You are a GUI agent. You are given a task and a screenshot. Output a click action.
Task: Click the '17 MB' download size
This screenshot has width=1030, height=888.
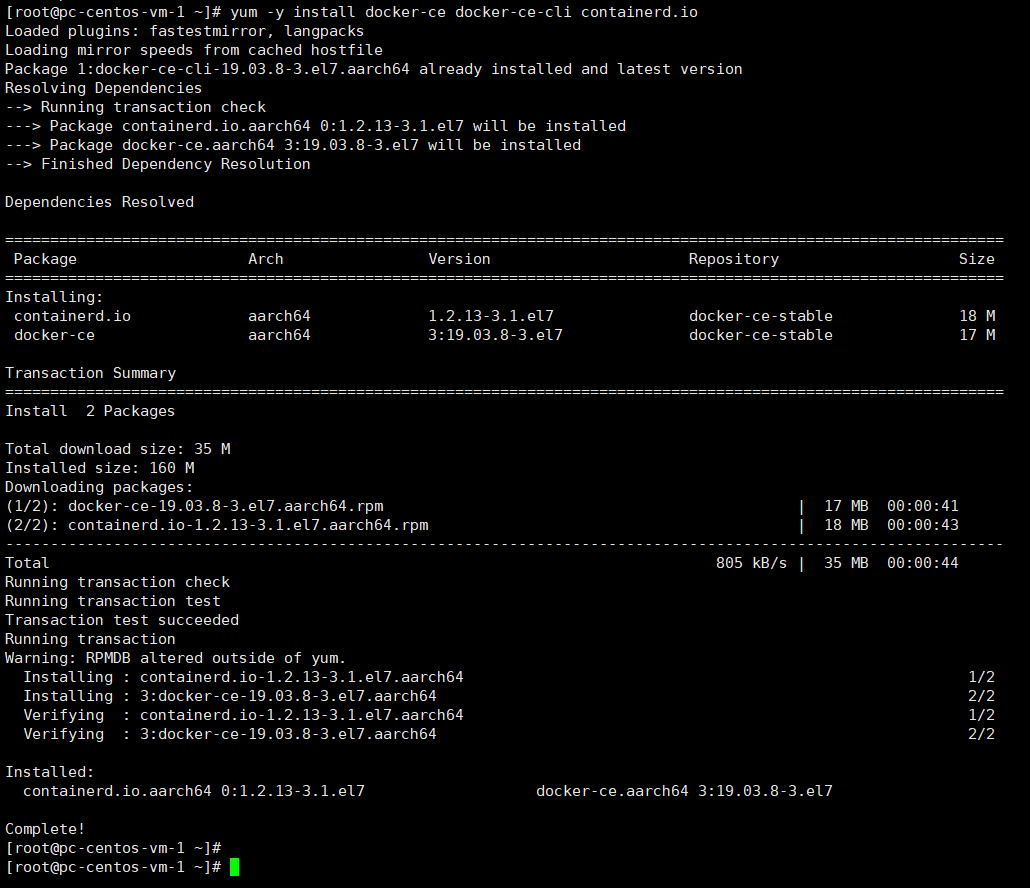click(x=846, y=507)
